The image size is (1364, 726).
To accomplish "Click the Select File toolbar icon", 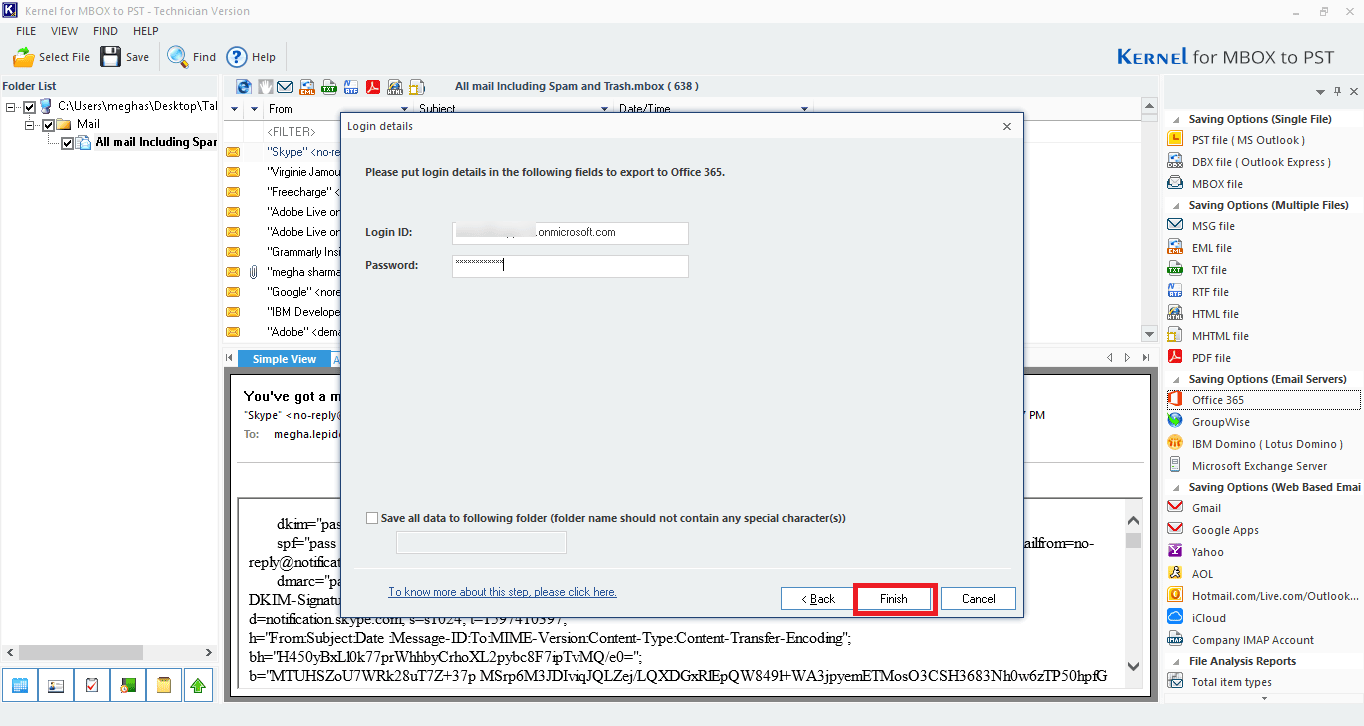I will click(52, 57).
